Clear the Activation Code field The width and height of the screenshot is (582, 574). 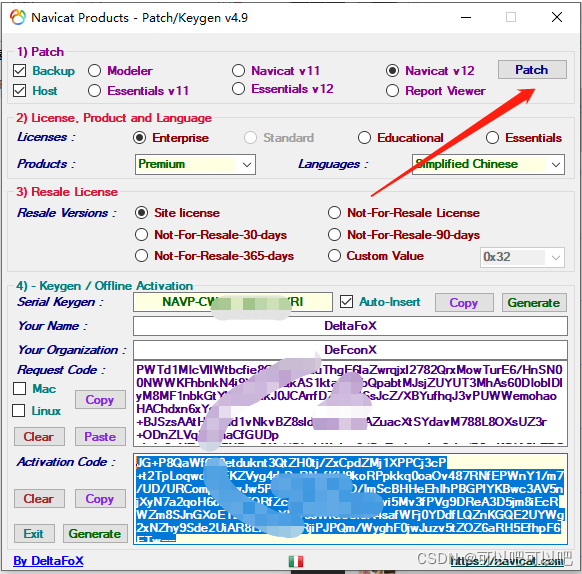(x=39, y=498)
